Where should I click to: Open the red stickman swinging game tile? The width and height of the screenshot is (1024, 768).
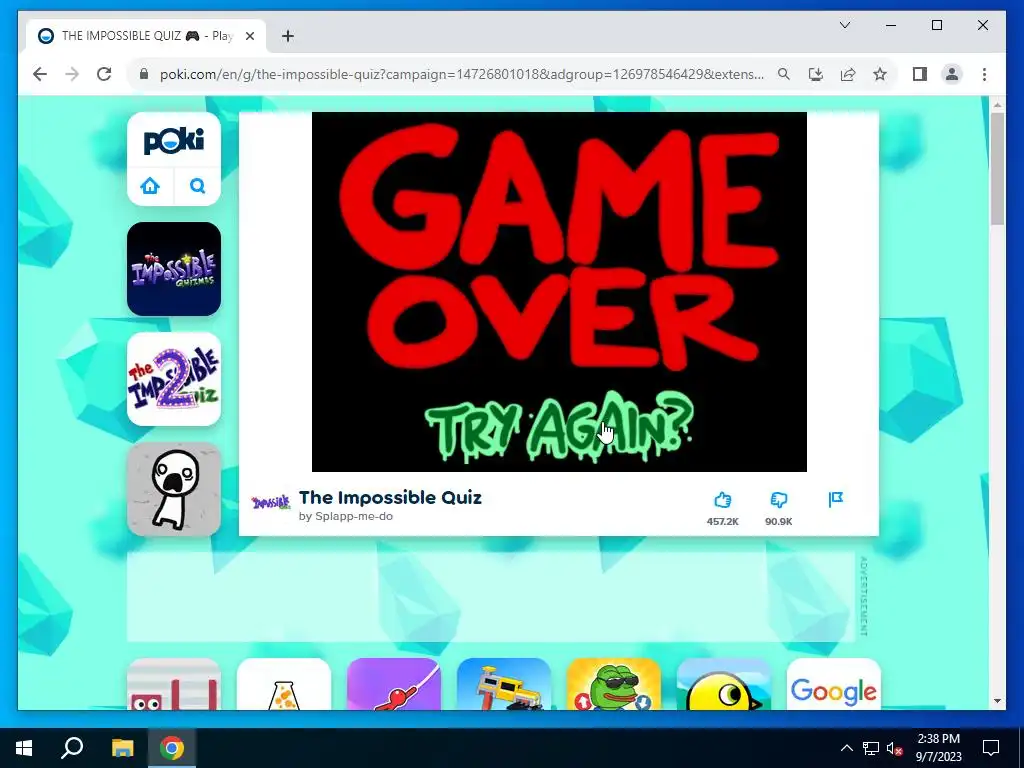[394, 684]
